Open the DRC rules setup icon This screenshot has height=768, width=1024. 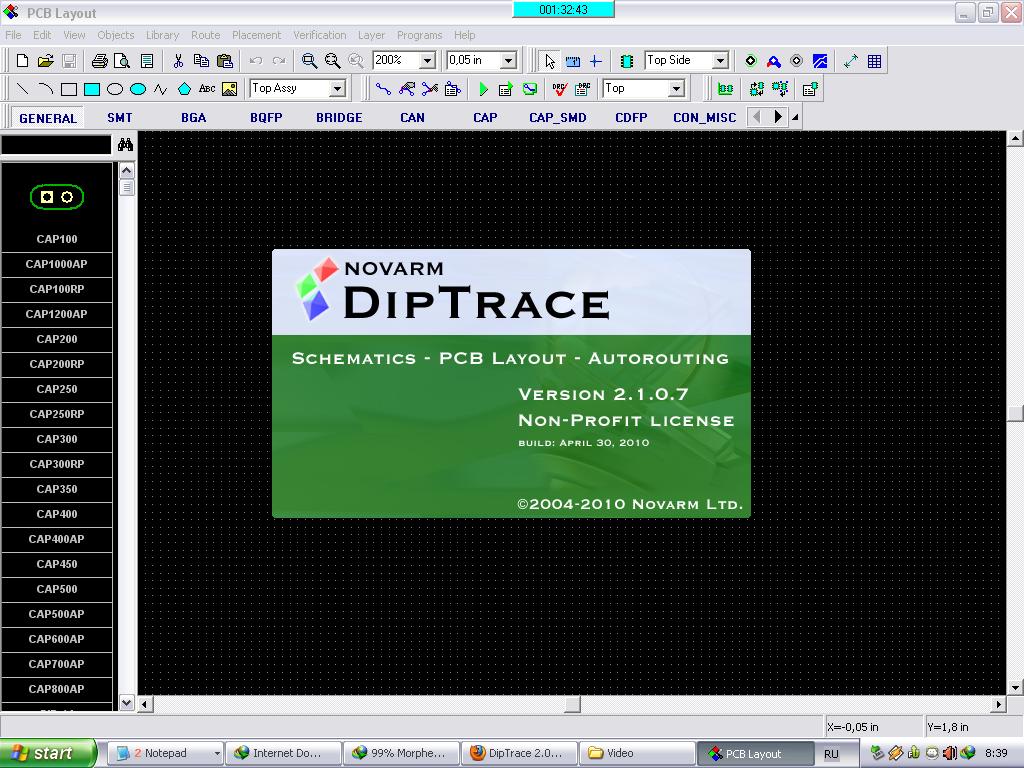coord(583,89)
